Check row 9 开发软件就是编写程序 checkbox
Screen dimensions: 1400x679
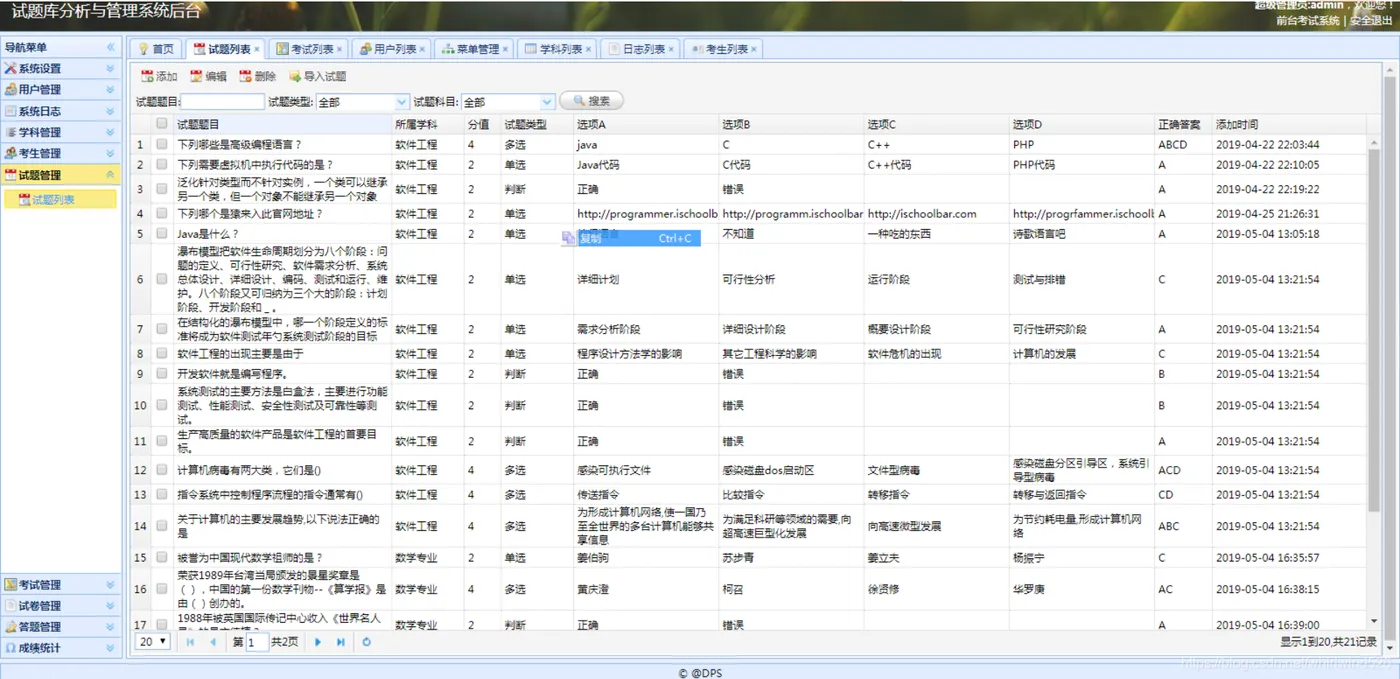coord(162,374)
